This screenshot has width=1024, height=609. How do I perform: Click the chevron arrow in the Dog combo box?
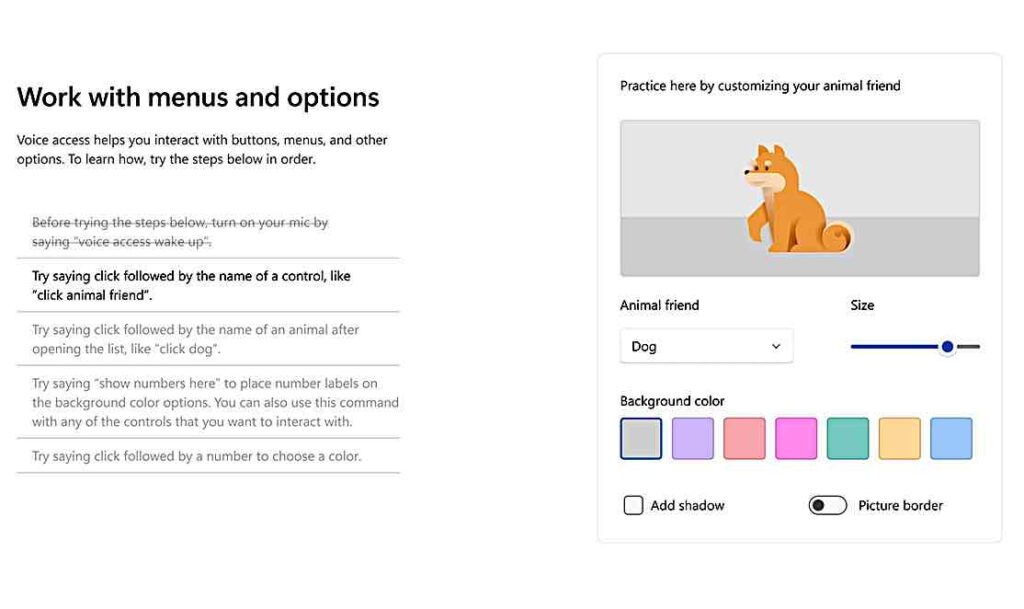(x=776, y=346)
